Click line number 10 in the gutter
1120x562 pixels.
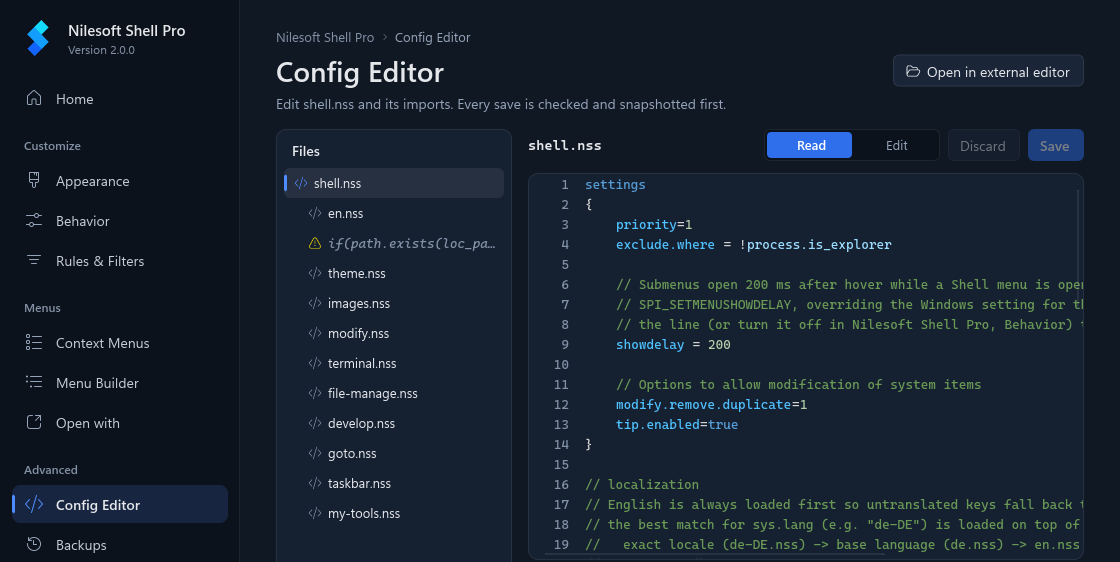point(561,364)
